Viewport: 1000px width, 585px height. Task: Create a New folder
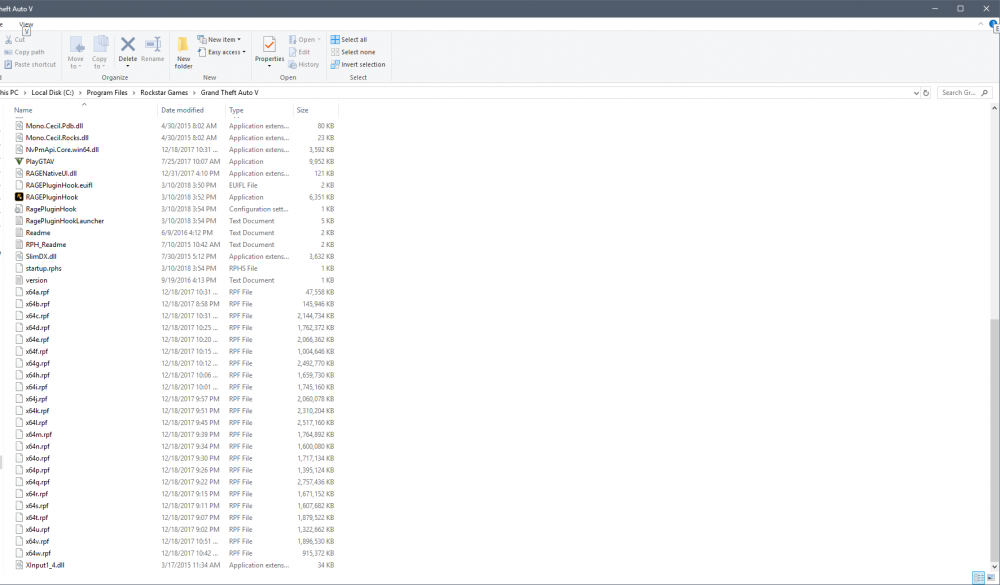[183, 52]
